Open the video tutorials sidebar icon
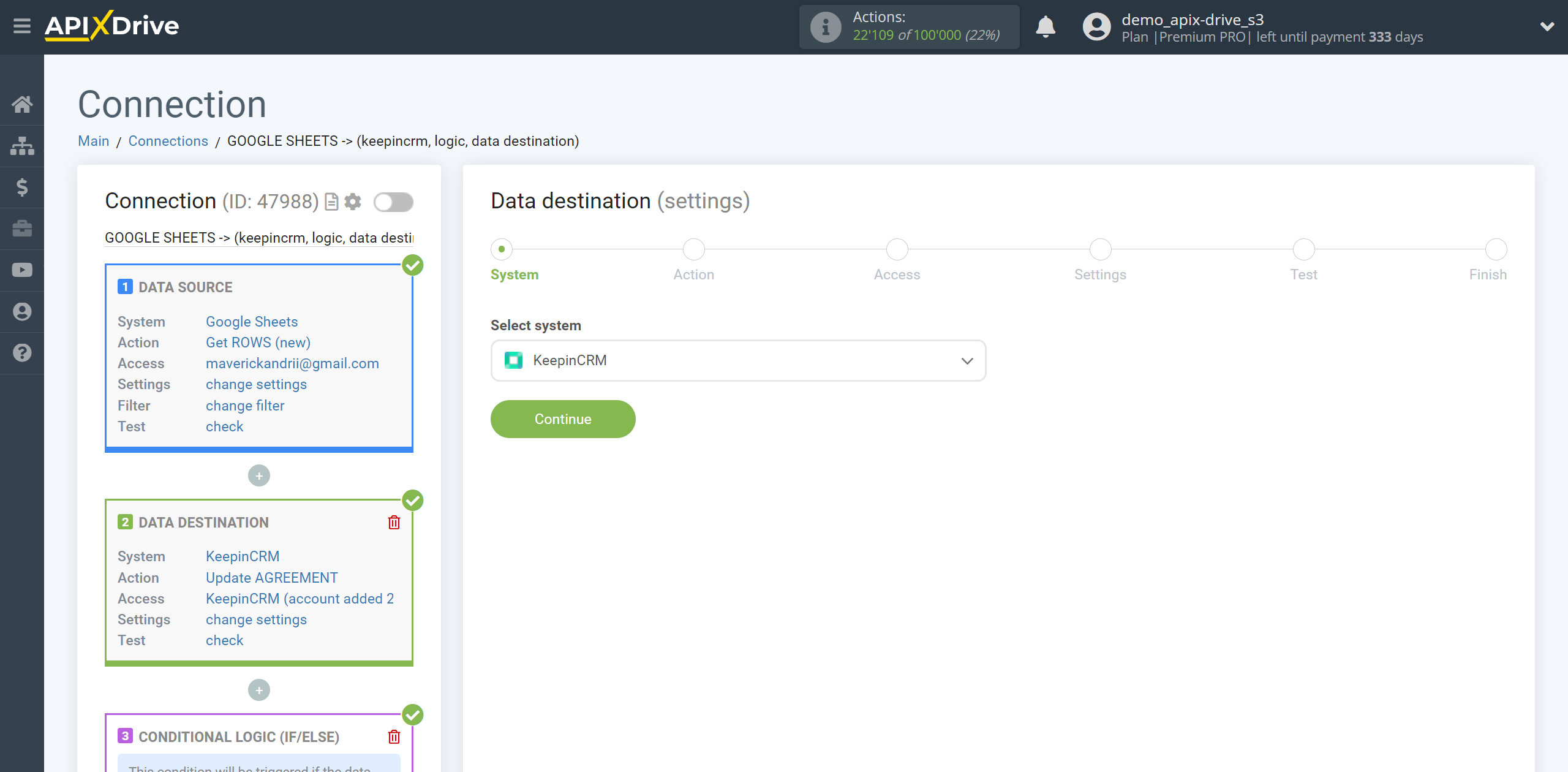Viewport: 1568px width, 772px height. (x=22, y=270)
